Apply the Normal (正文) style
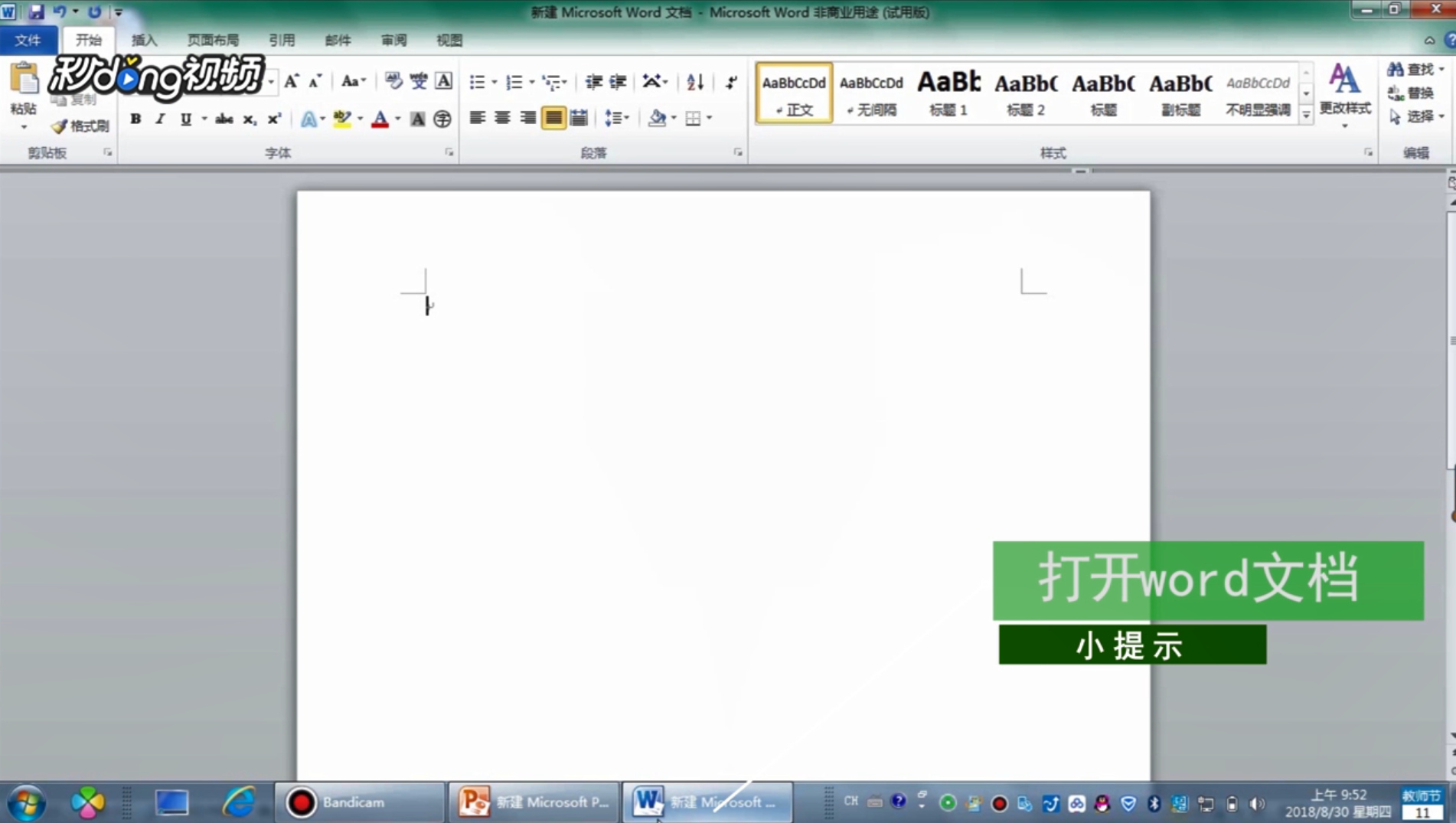 [794, 93]
